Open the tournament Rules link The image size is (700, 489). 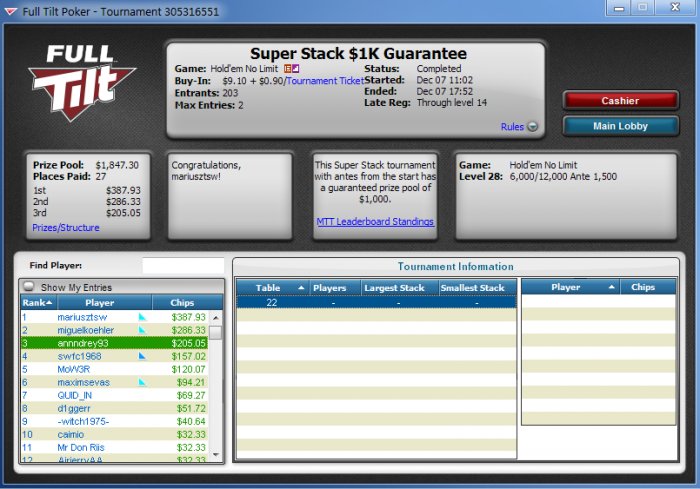coord(512,127)
